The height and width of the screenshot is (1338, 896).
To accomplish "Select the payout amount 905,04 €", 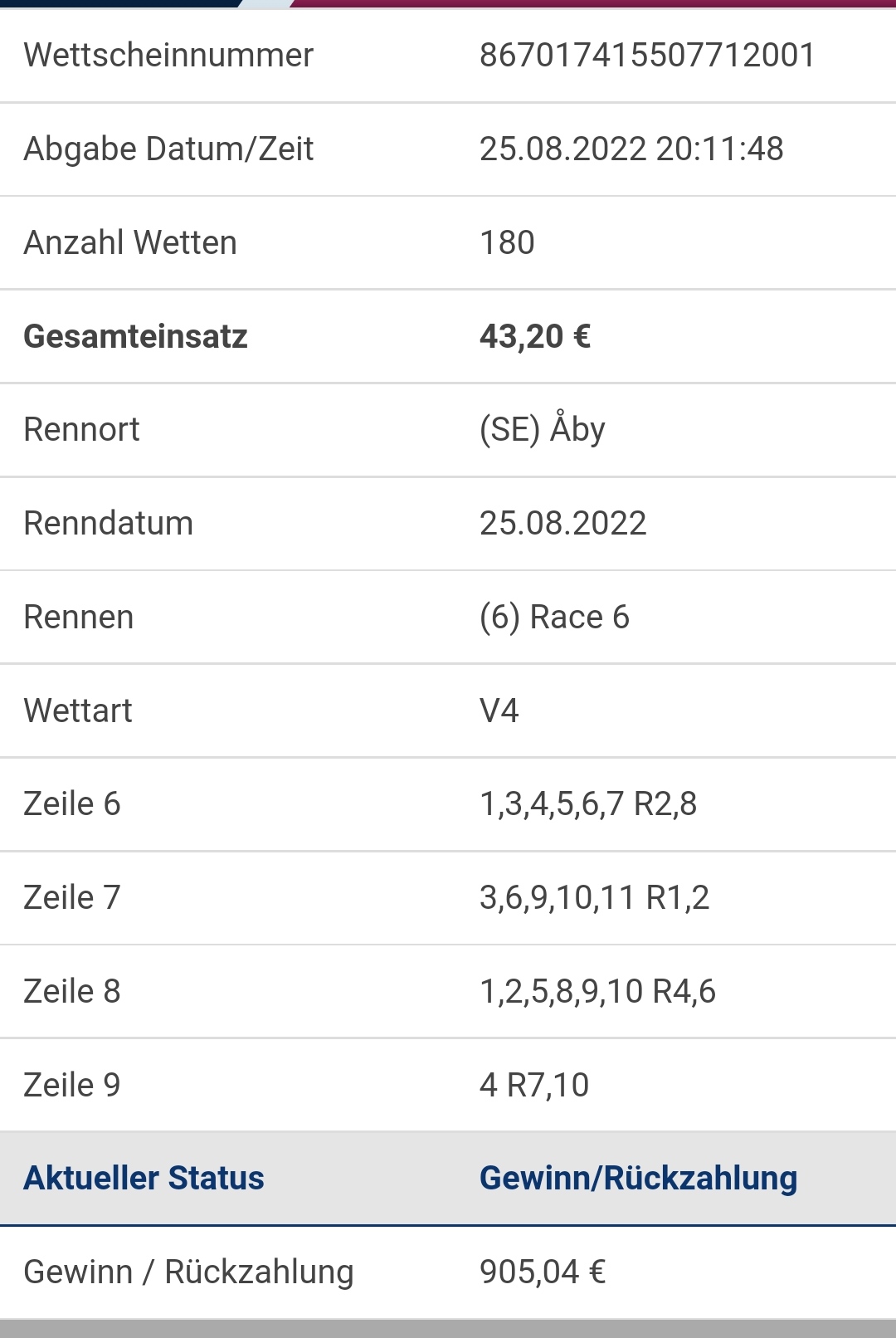I will click(543, 1272).
